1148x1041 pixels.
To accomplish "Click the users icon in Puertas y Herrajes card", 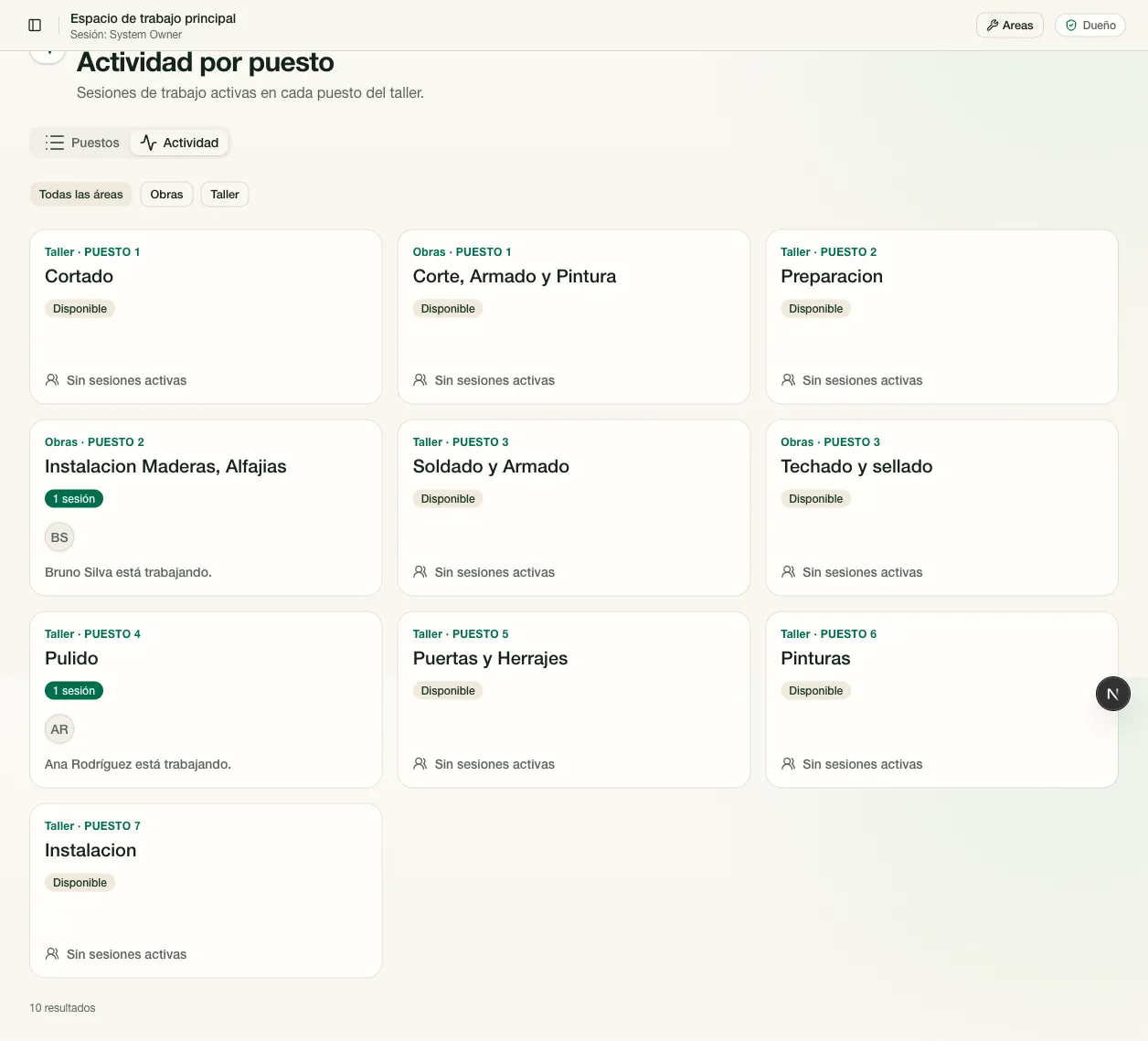I will pos(420,763).
